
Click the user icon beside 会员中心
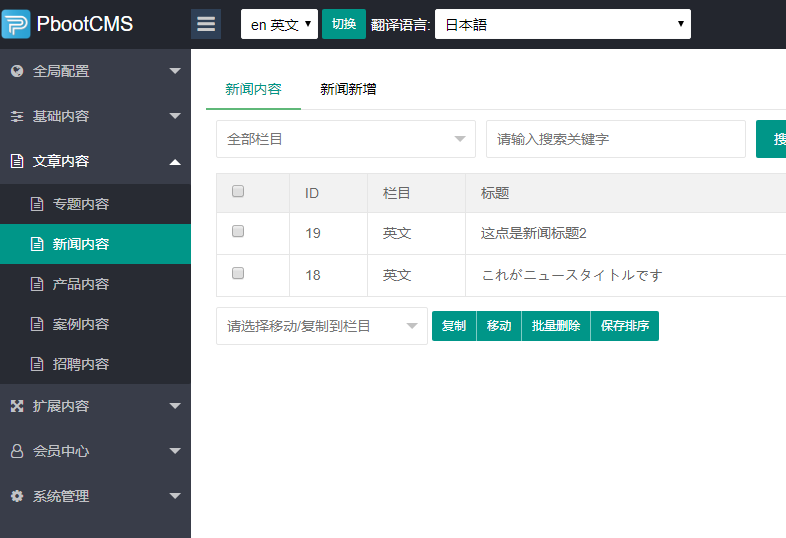[16, 451]
